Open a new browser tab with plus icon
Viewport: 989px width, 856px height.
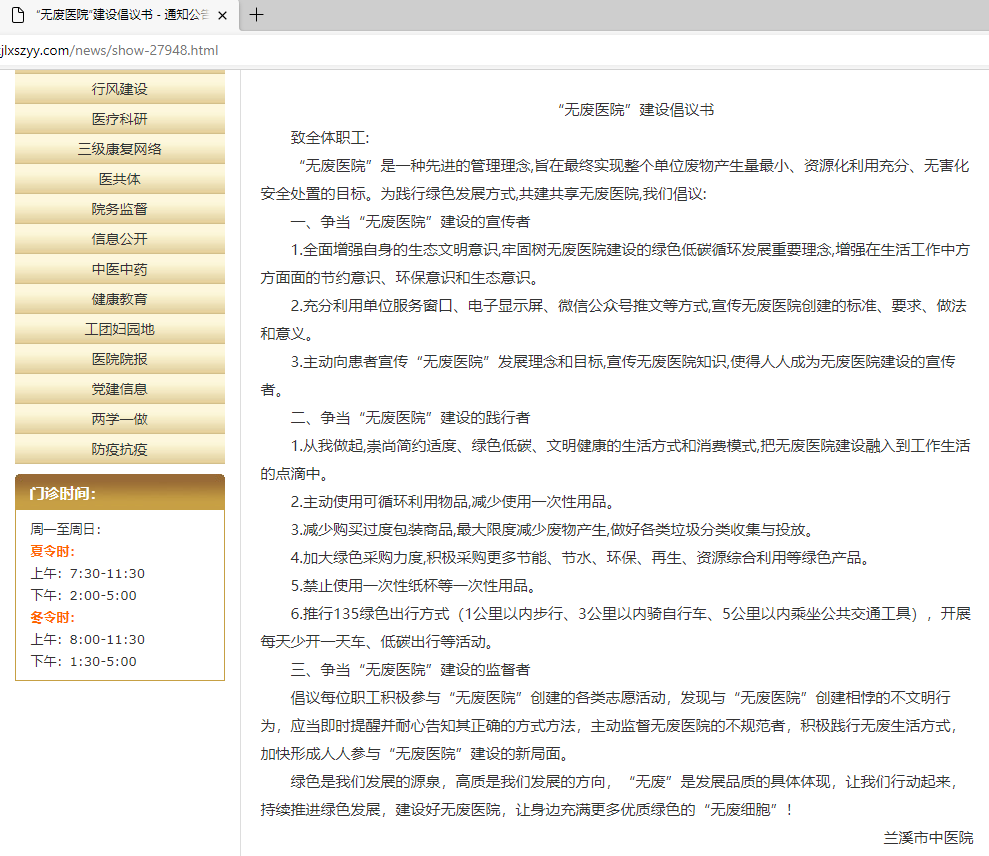point(256,15)
